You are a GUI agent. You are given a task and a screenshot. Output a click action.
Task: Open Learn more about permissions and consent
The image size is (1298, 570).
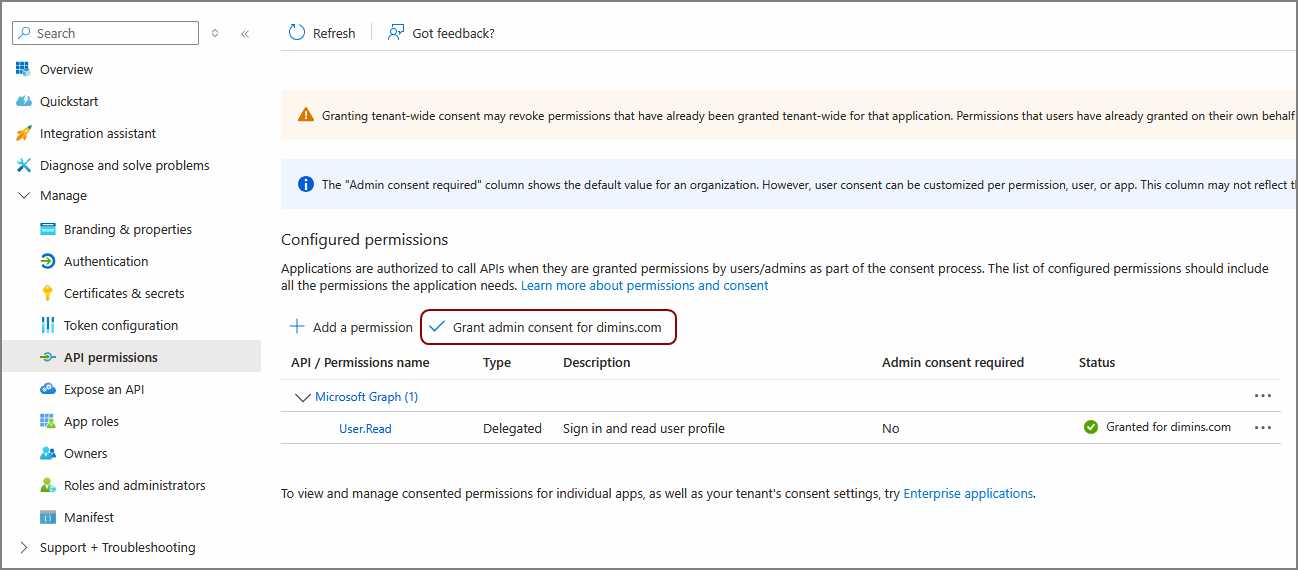point(645,285)
